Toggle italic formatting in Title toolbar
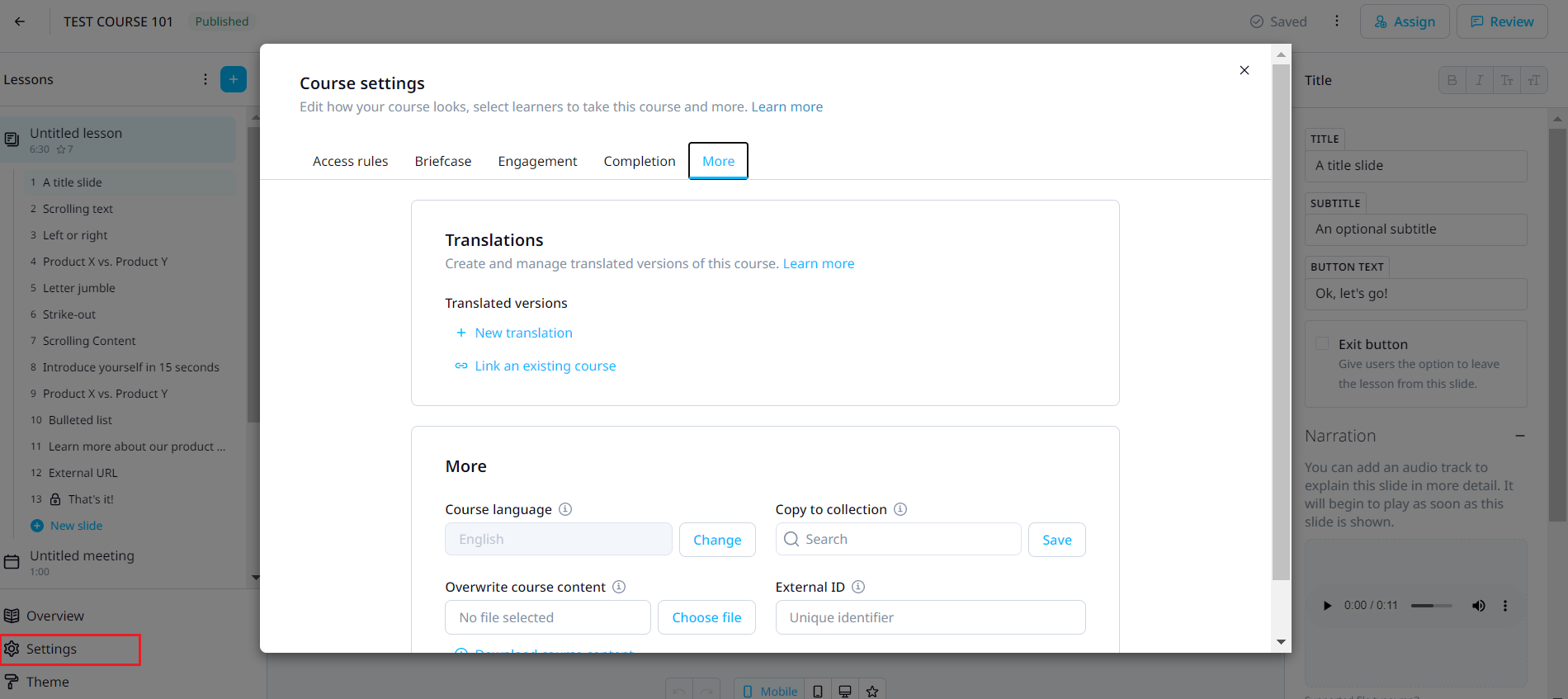 tap(1480, 80)
